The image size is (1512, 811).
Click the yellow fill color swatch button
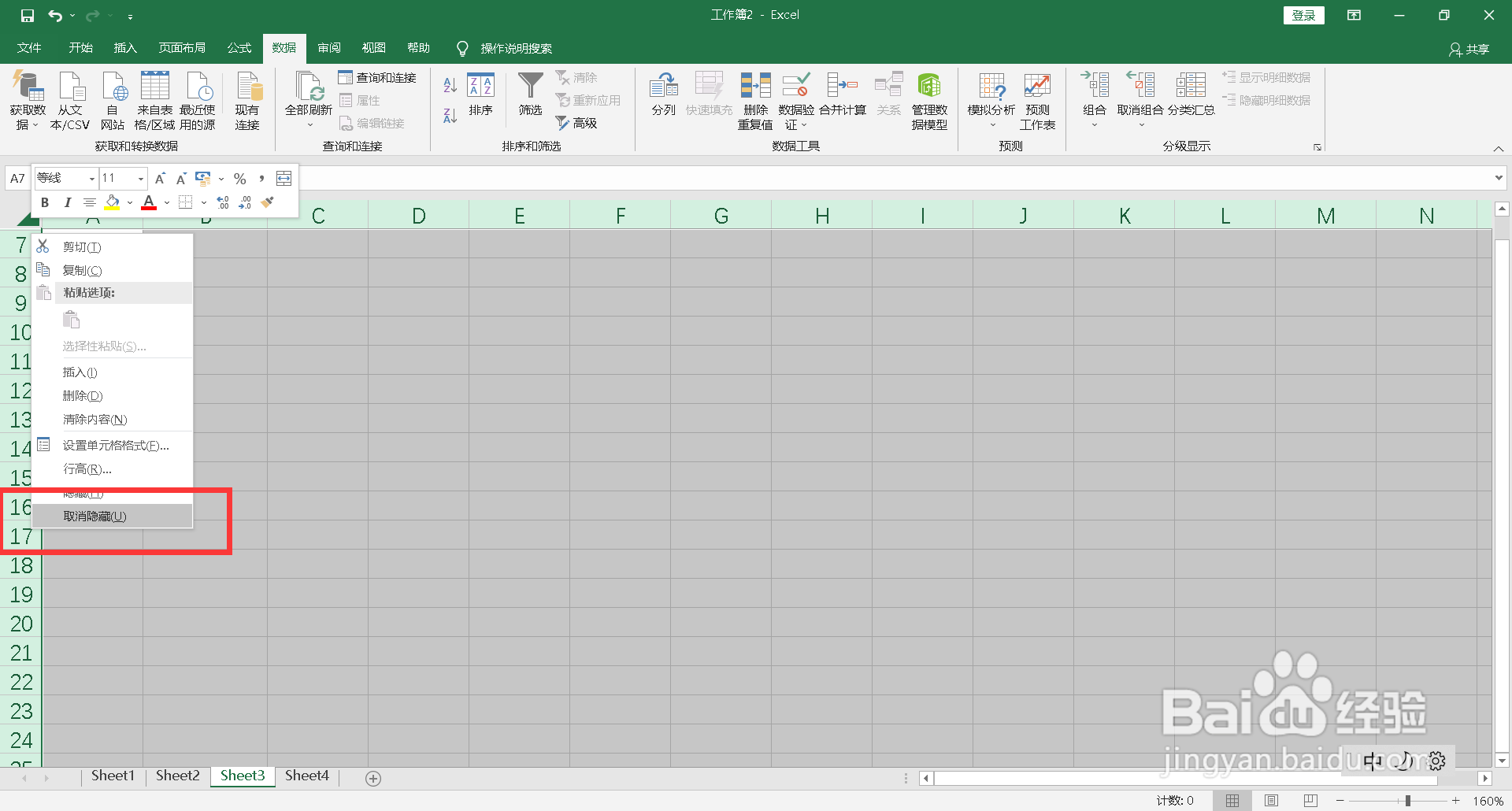point(113,202)
